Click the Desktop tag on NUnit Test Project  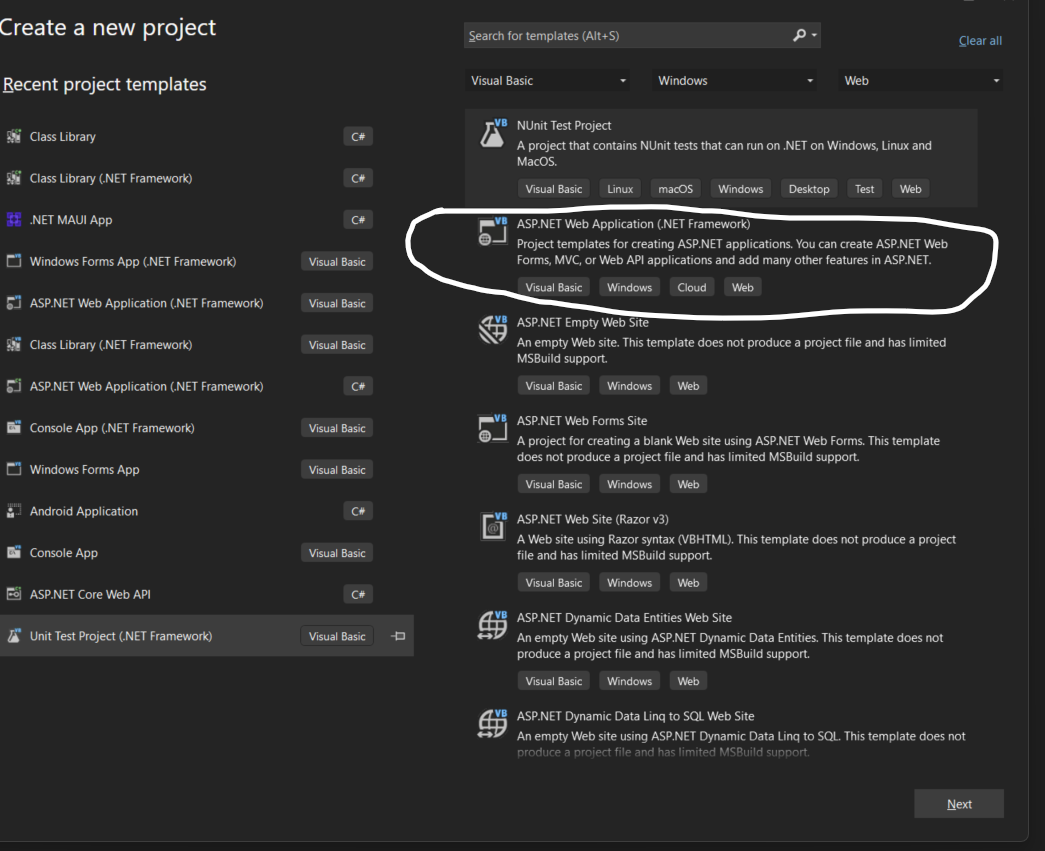click(x=809, y=189)
